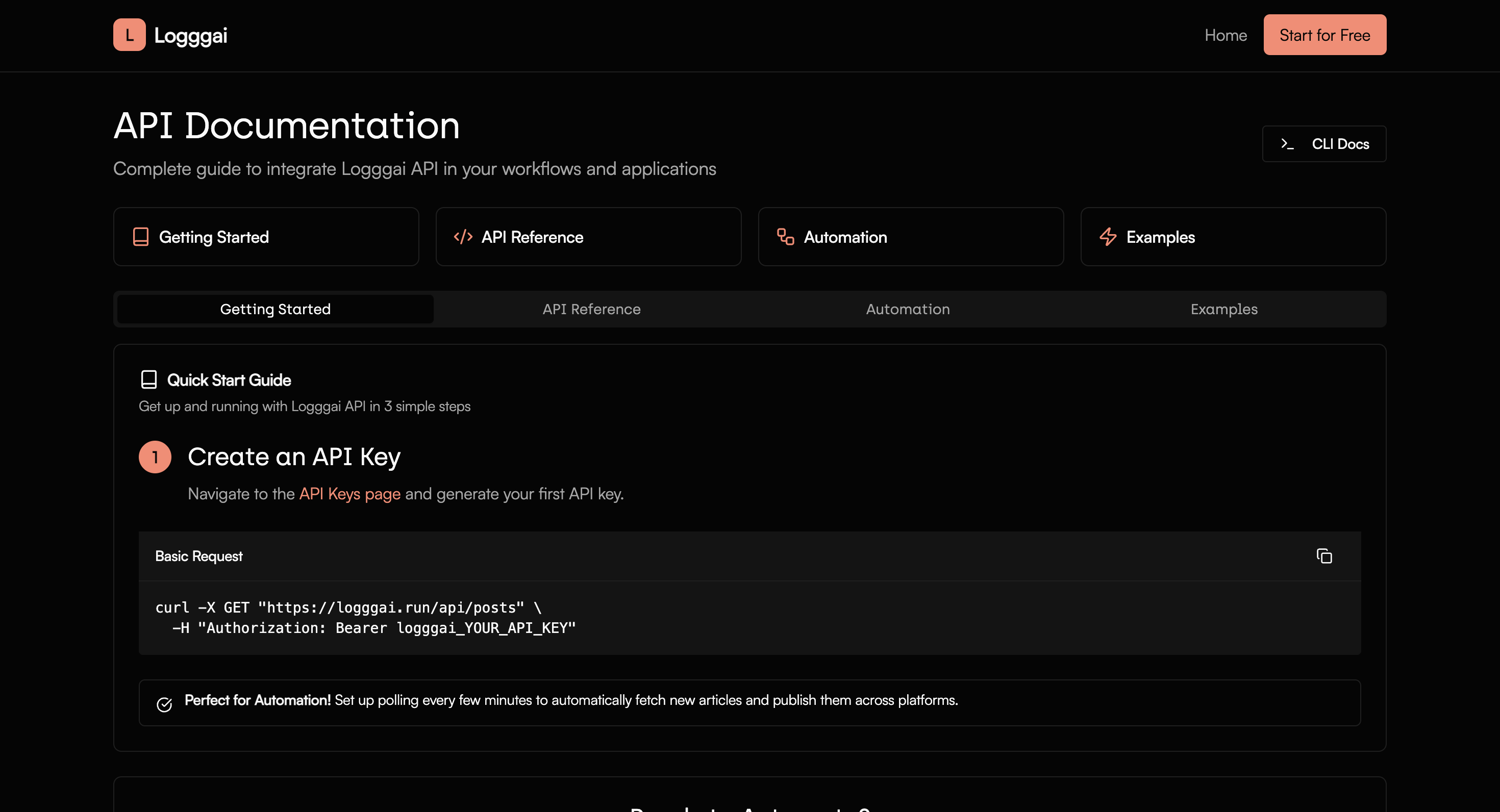Open the API Reference card

(x=588, y=237)
